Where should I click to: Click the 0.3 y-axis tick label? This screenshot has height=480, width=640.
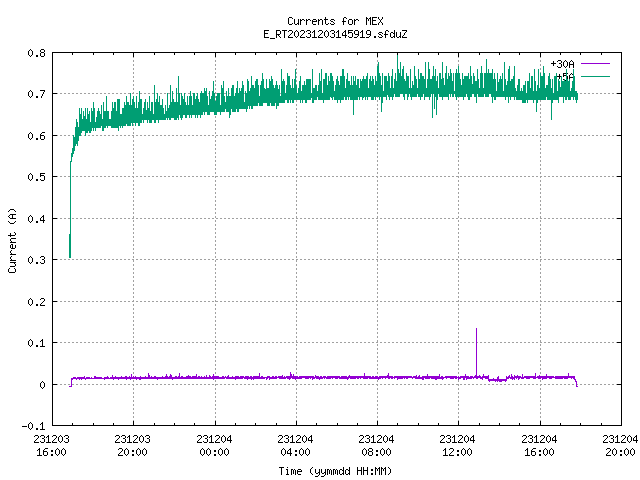[x=36, y=260]
